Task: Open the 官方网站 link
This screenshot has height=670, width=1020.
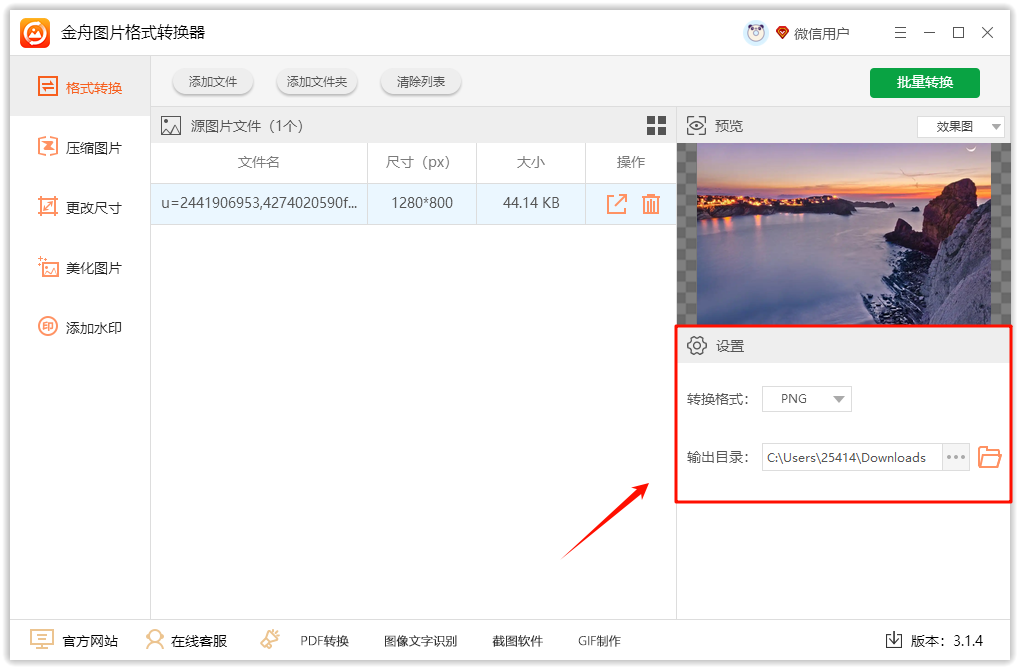Action: (x=90, y=641)
